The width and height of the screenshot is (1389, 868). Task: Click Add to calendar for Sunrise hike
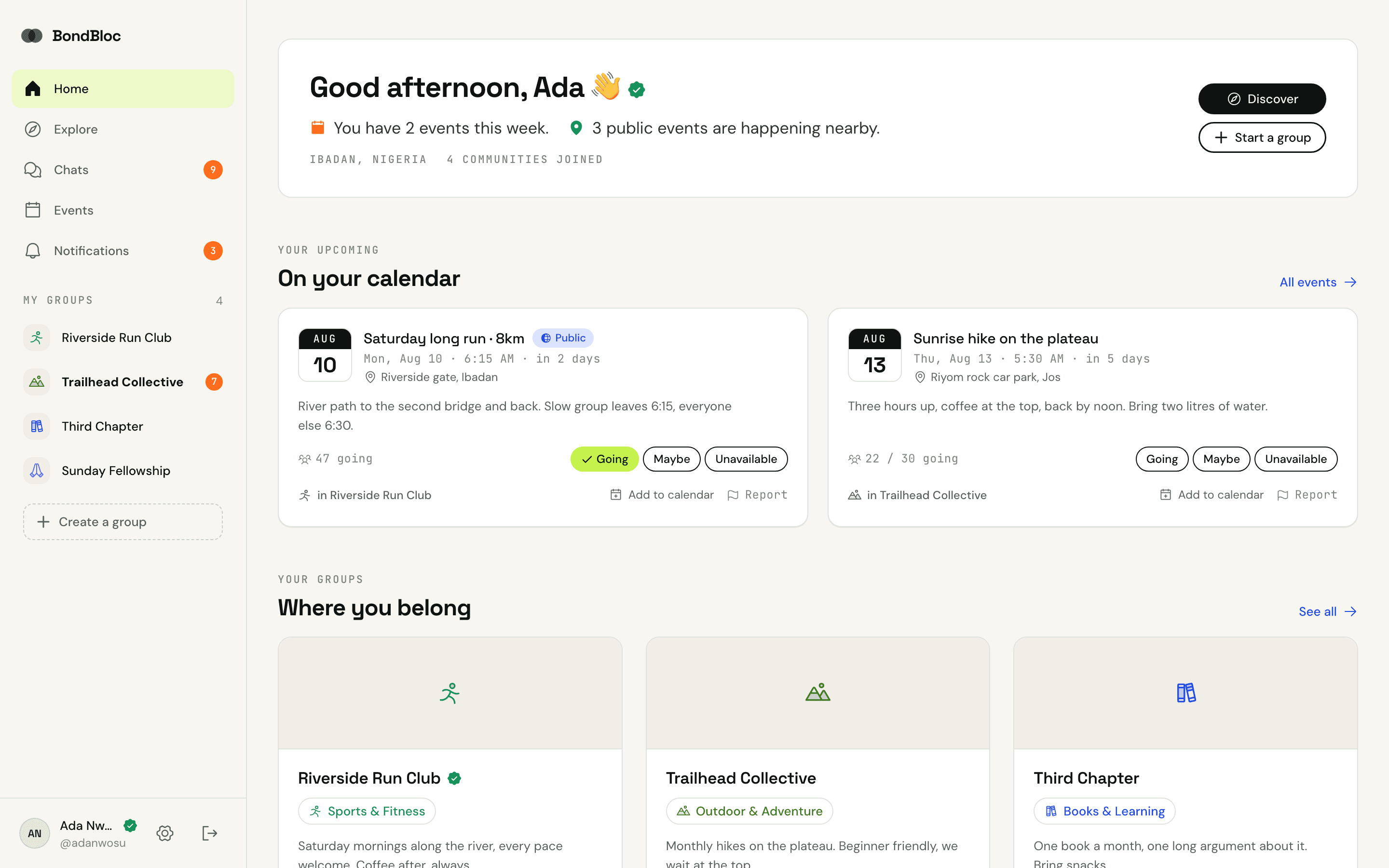1212,495
